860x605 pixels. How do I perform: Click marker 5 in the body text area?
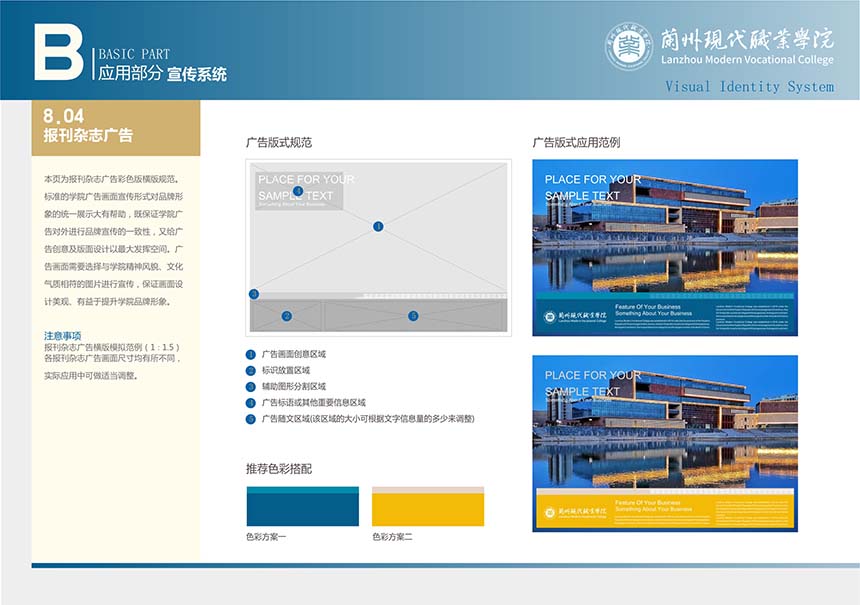413,316
